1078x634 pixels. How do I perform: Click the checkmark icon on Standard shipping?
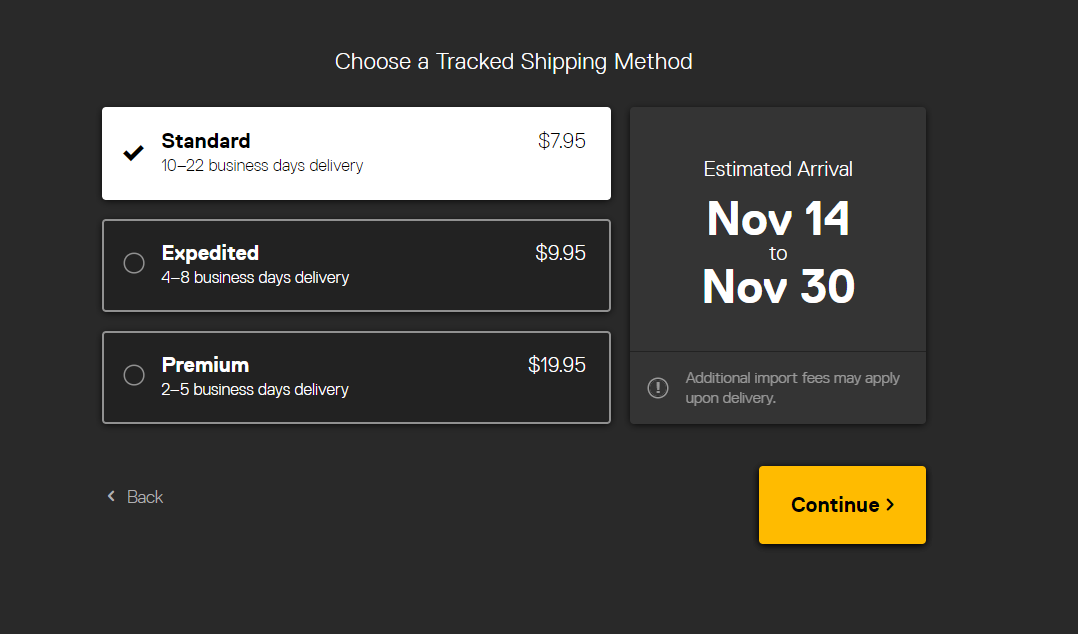click(x=133, y=153)
